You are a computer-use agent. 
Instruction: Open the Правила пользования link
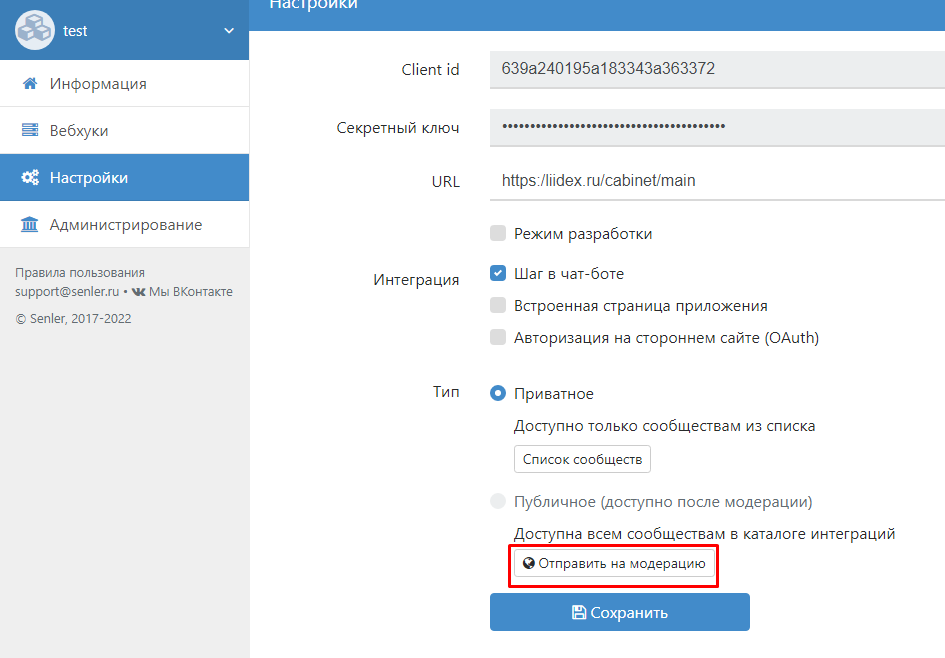click(x=80, y=272)
